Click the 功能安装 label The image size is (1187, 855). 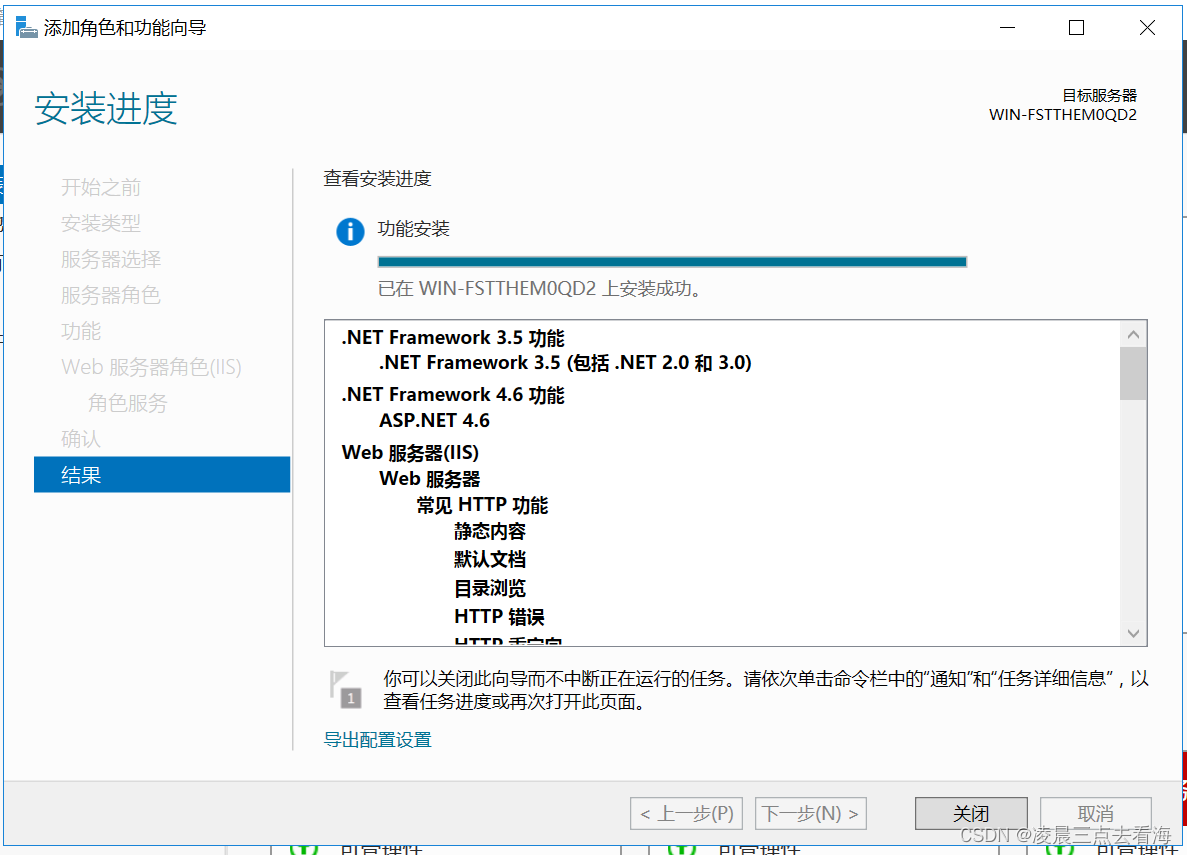click(413, 229)
